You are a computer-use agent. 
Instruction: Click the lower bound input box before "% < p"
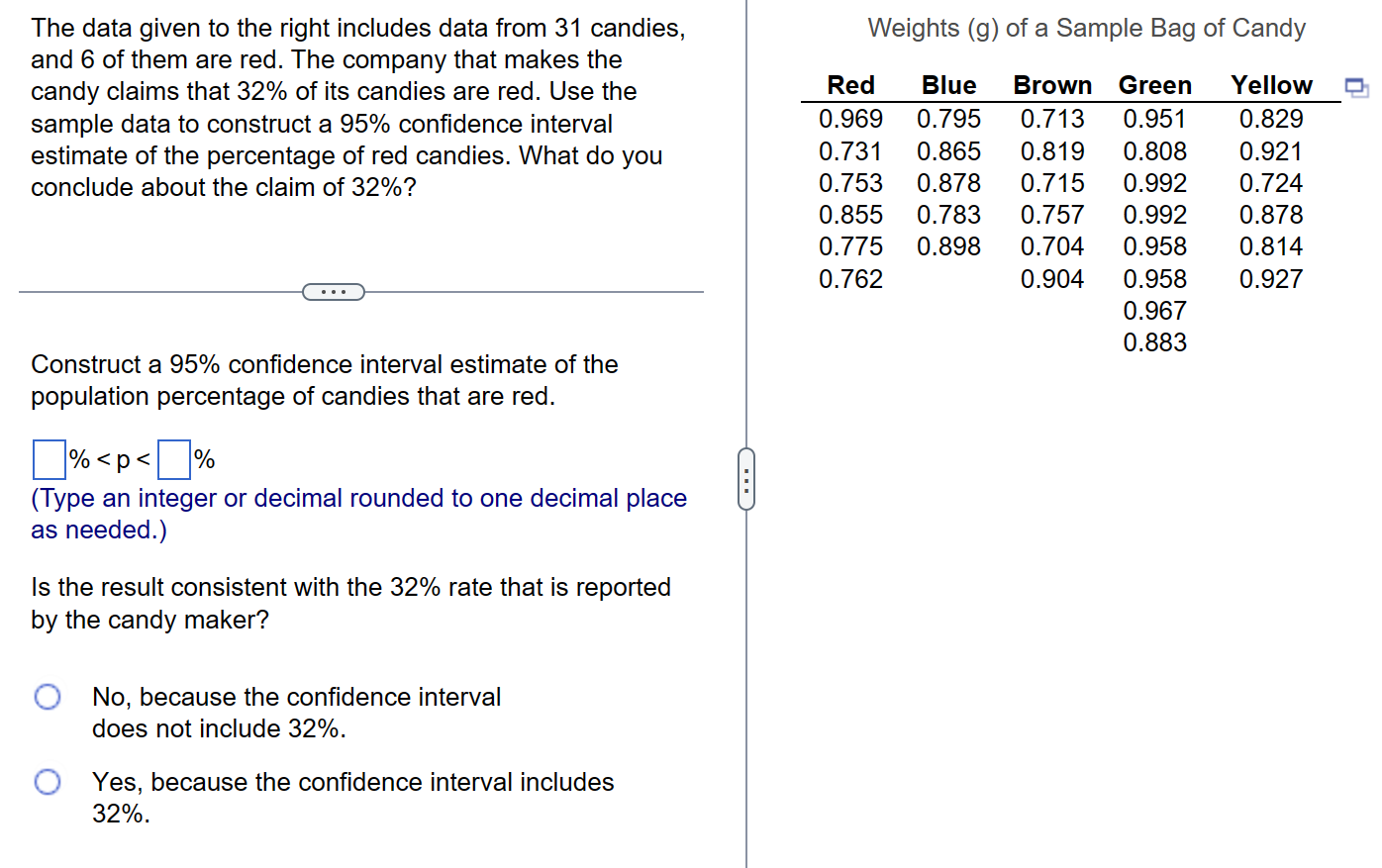(47, 458)
